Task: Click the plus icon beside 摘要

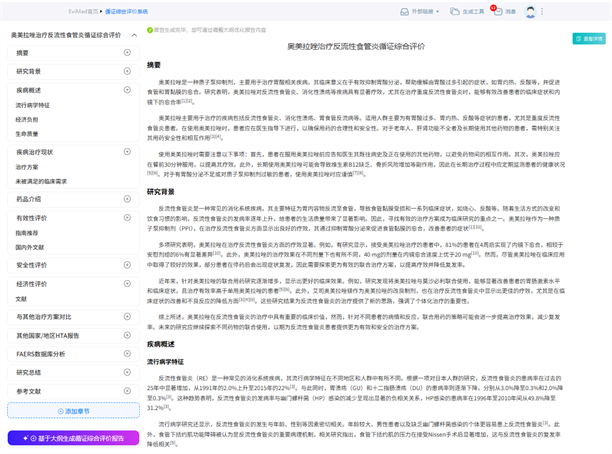Action: tap(126, 53)
